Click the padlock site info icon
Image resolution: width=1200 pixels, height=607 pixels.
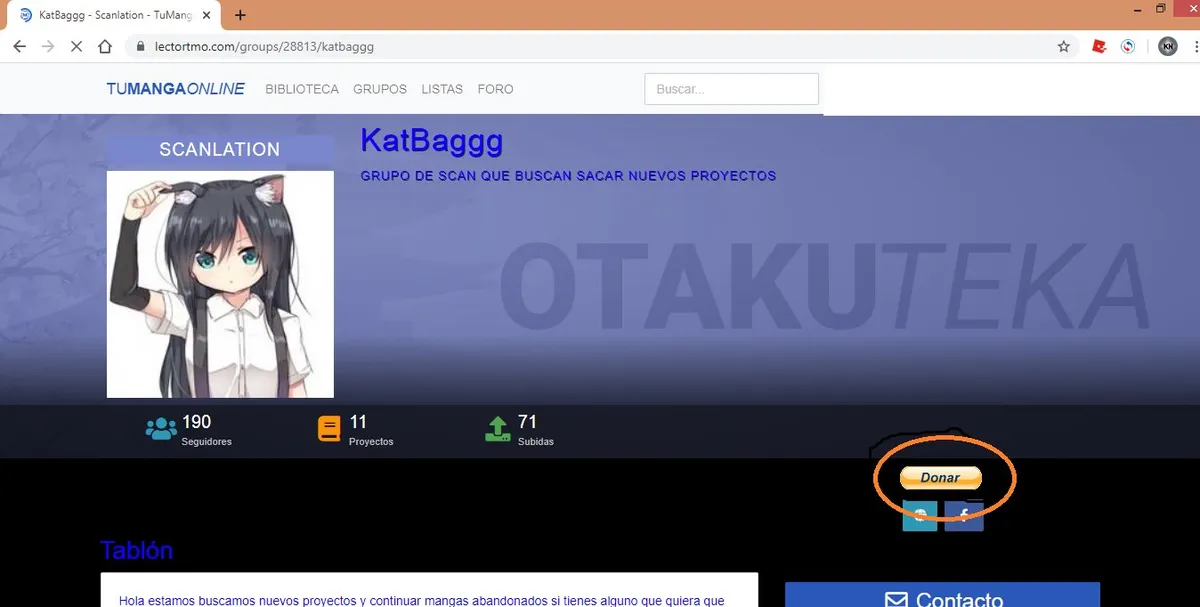[139, 46]
